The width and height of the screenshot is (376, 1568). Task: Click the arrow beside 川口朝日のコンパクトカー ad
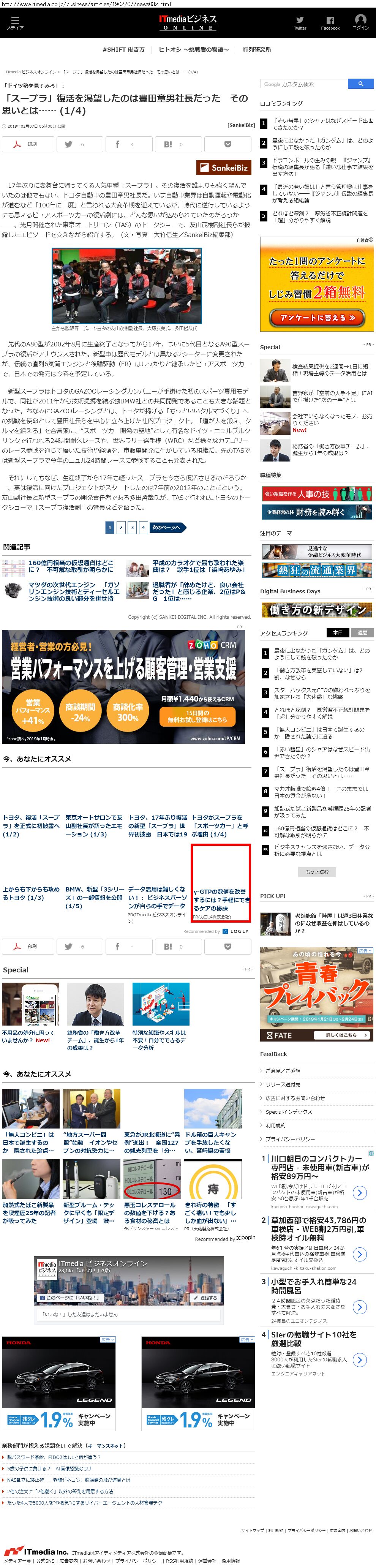point(360,1193)
